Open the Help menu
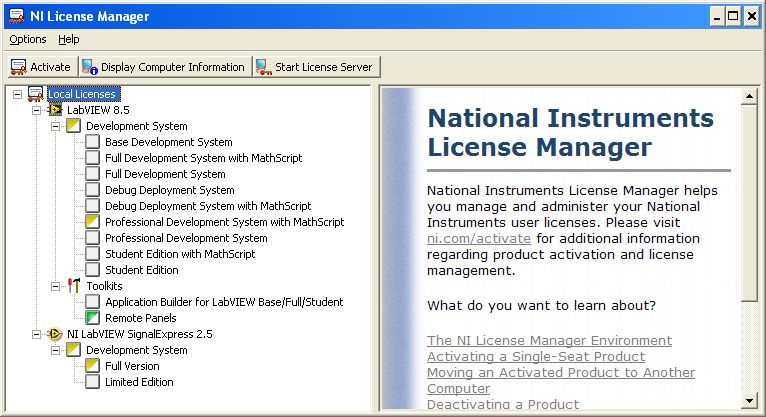766x417 pixels. tap(68, 39)
